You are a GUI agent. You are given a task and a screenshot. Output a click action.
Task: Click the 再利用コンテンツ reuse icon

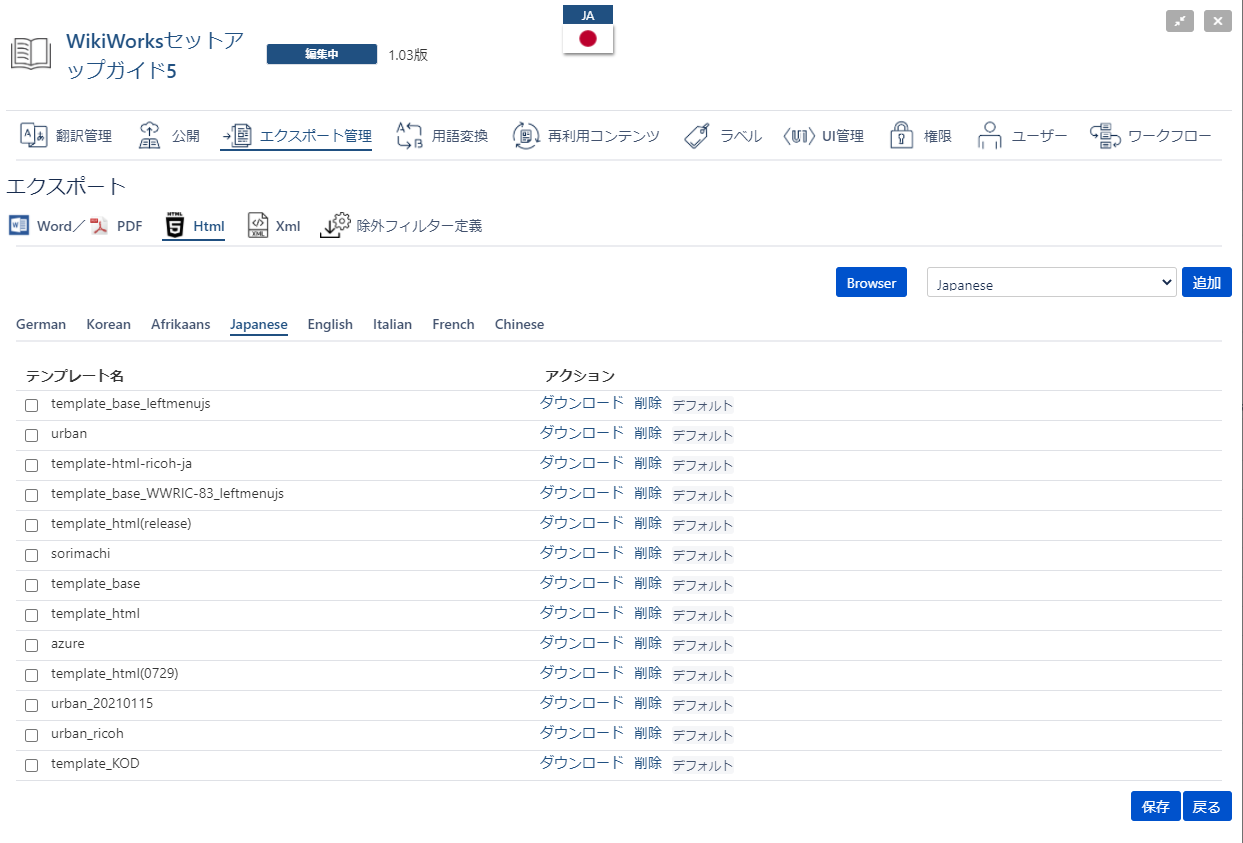point(526,136)
